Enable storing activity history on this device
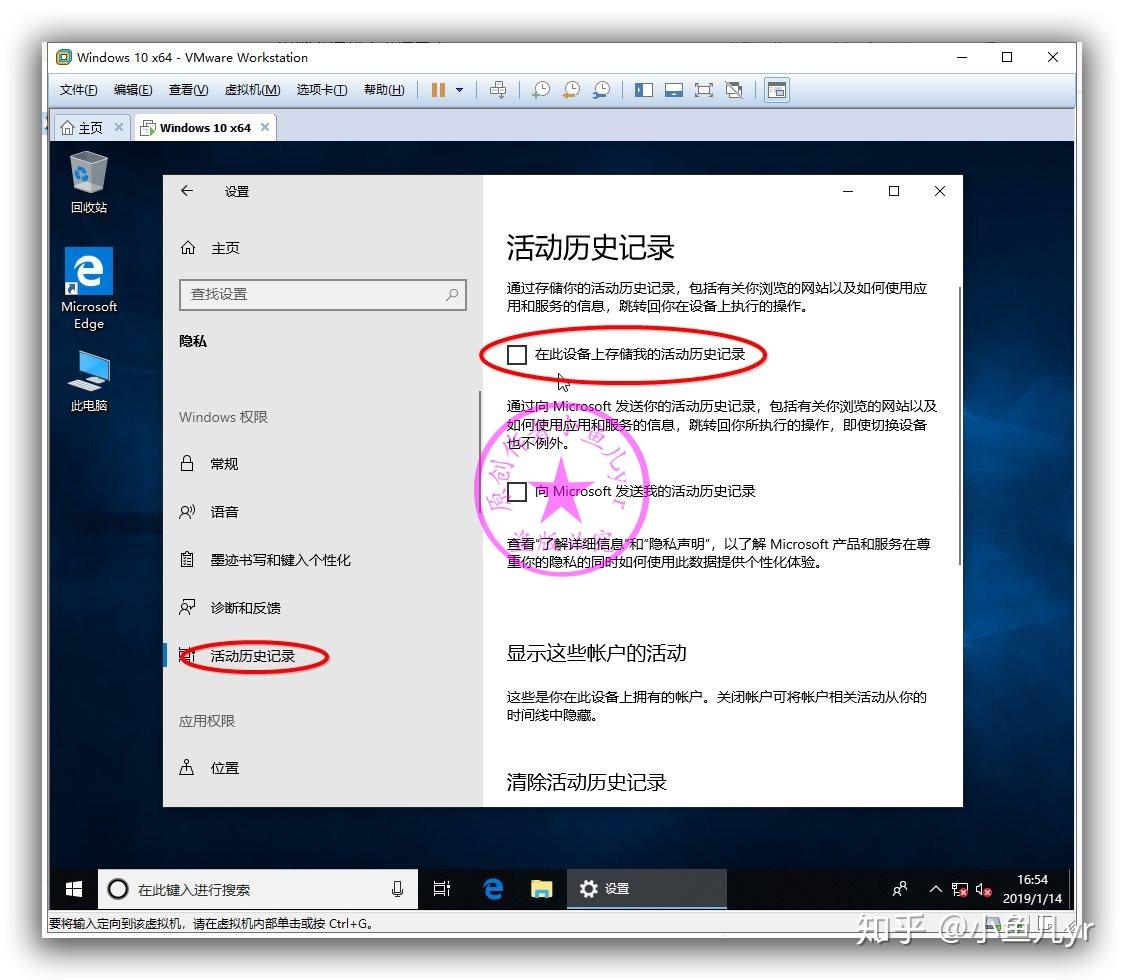Image resolution: width=1124 pixels, height=980 pixels. click(516, 355)
